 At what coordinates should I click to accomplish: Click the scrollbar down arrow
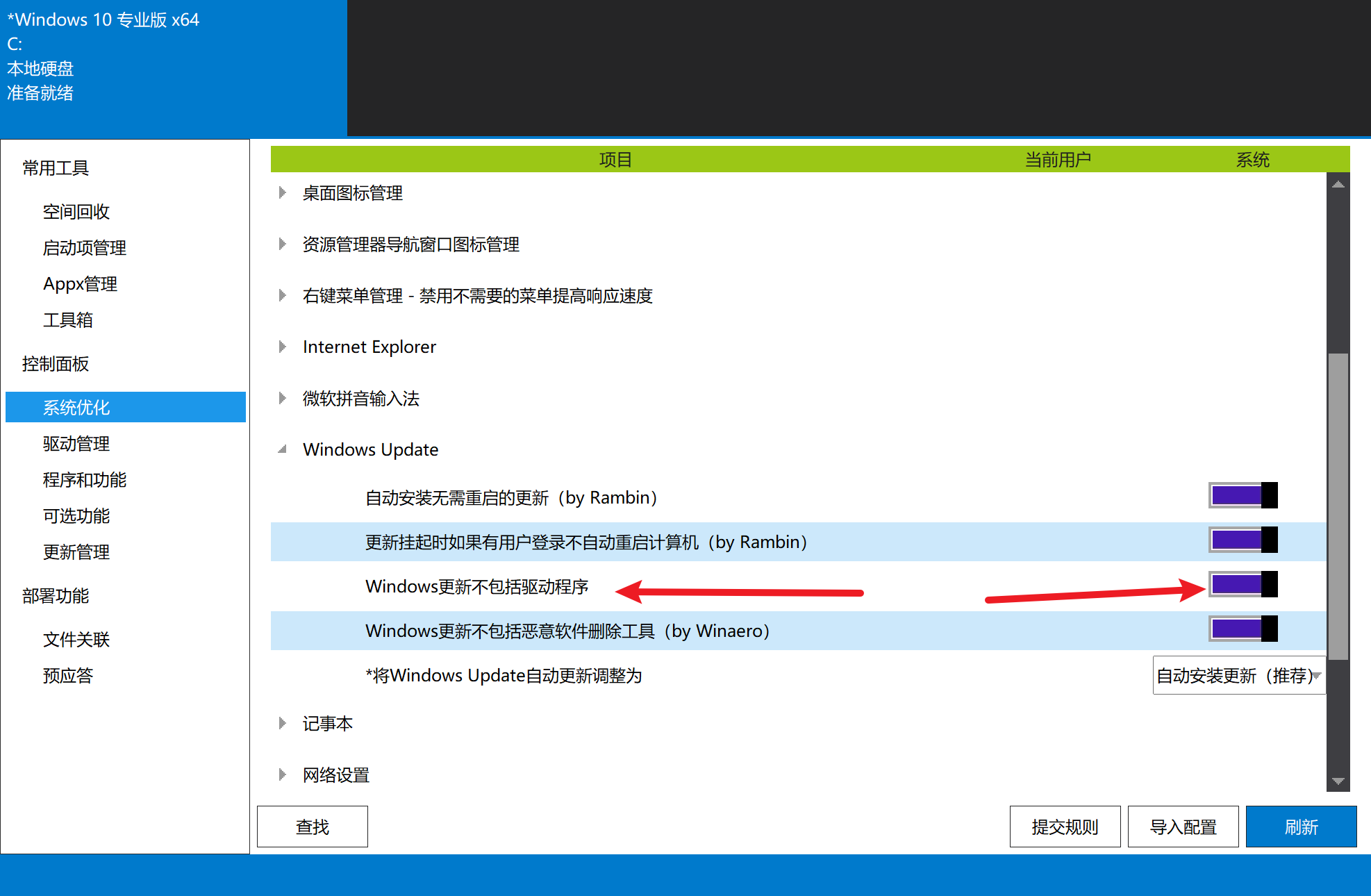point(1338,781)
